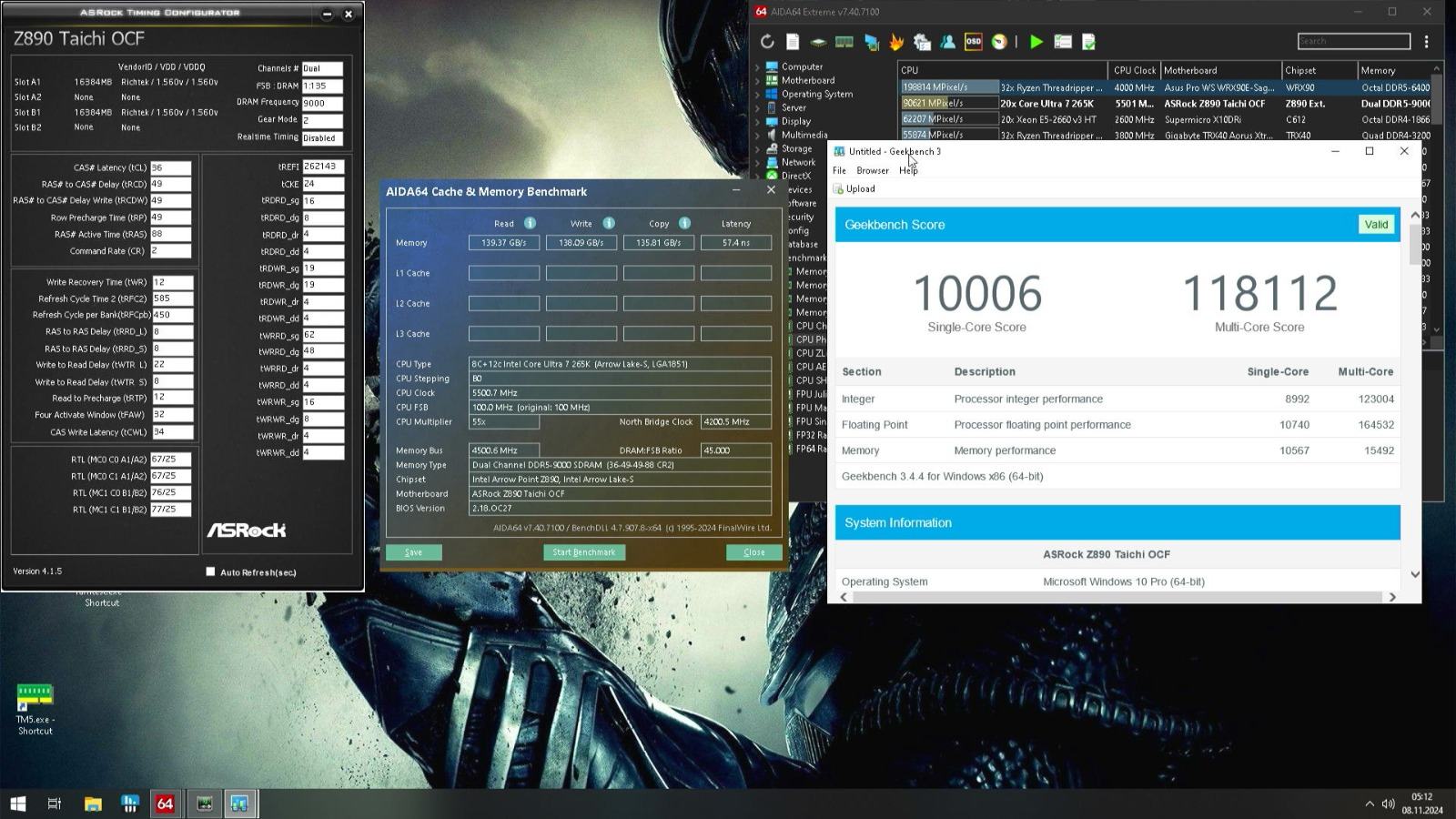This screenshot has width=1456, height=819.
Task: Select the Ryzen Threadripper 198814 MPixel/s row
Action: coord(1166,87)
